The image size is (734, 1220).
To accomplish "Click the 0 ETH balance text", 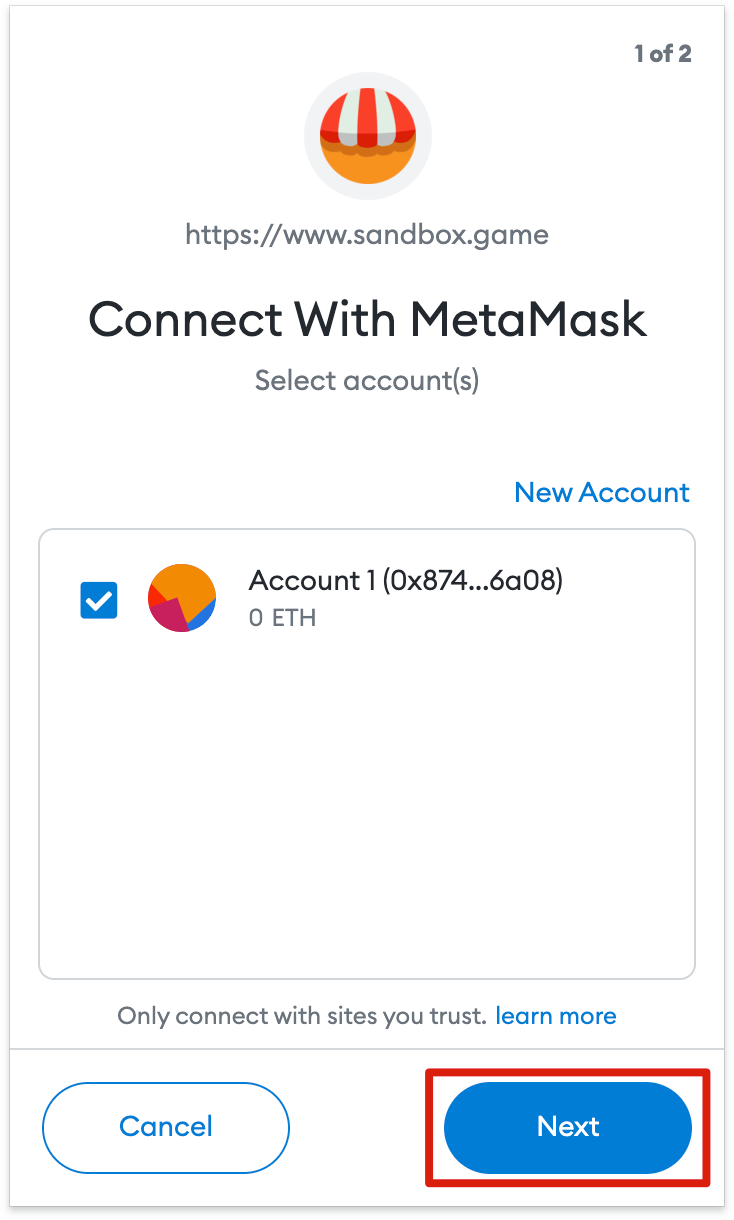I will pyautogui.click(x=282, y=618).
